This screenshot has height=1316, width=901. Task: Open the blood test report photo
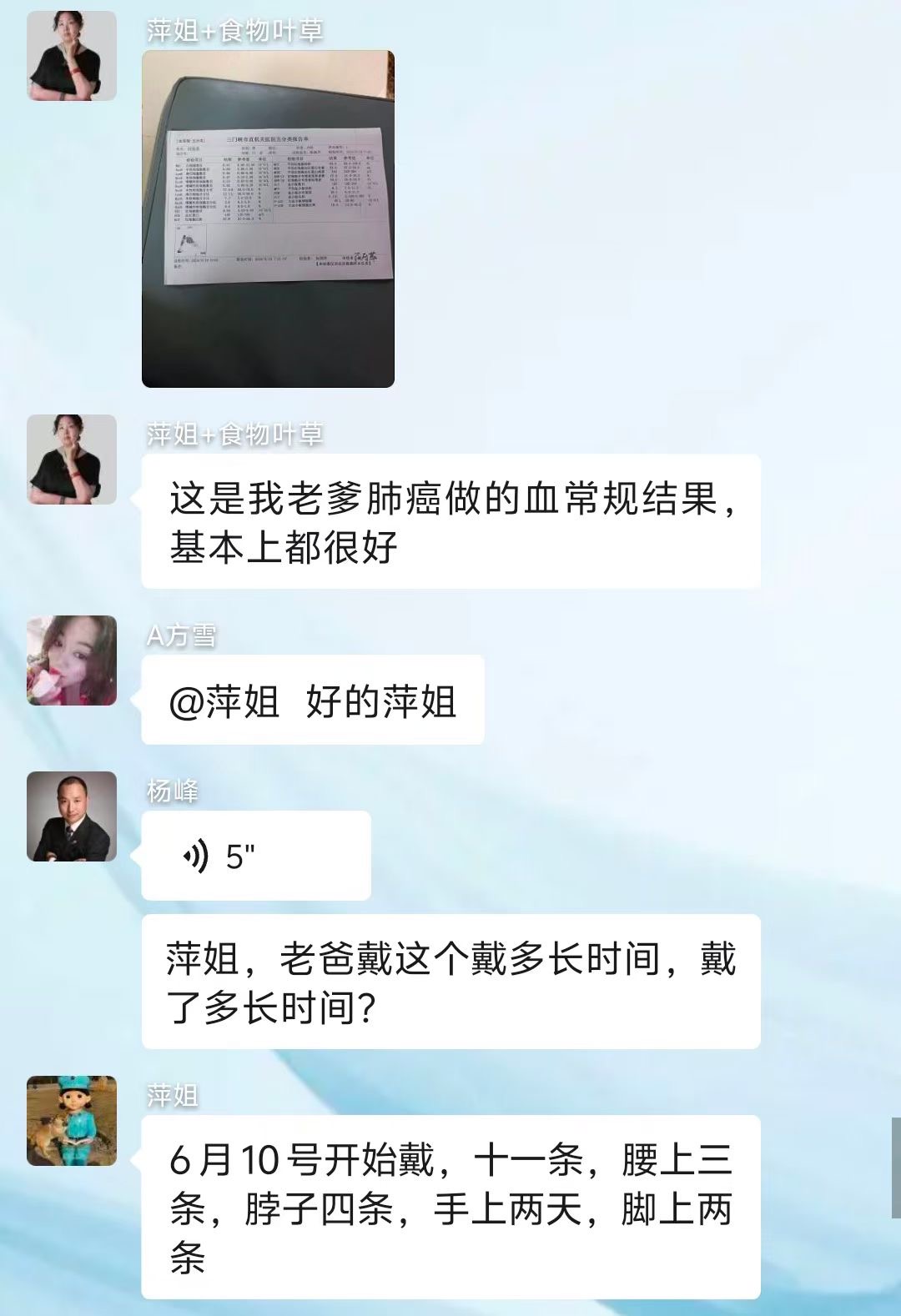click(268, 219)
